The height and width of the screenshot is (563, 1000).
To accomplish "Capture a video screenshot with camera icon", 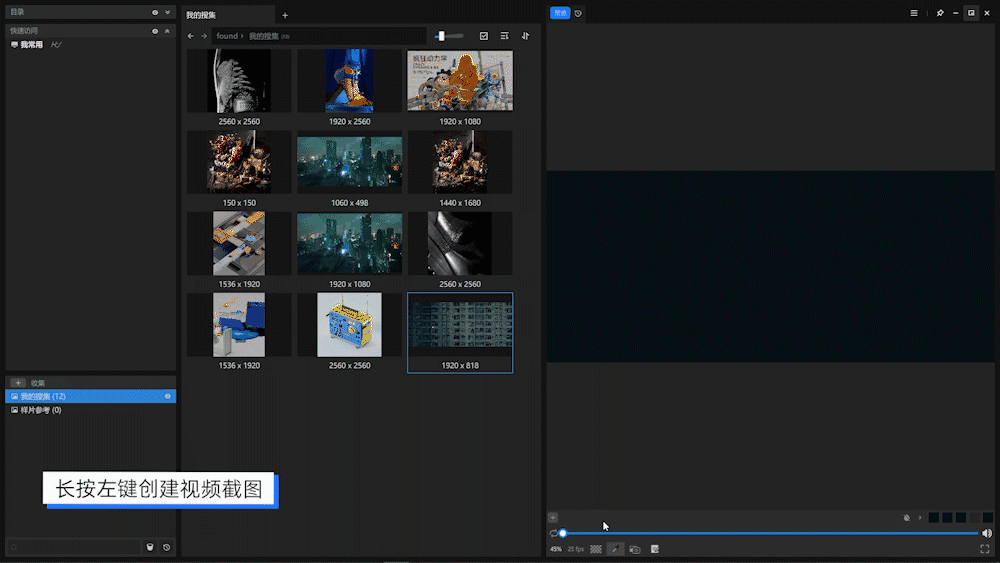I will coord(635,549).
